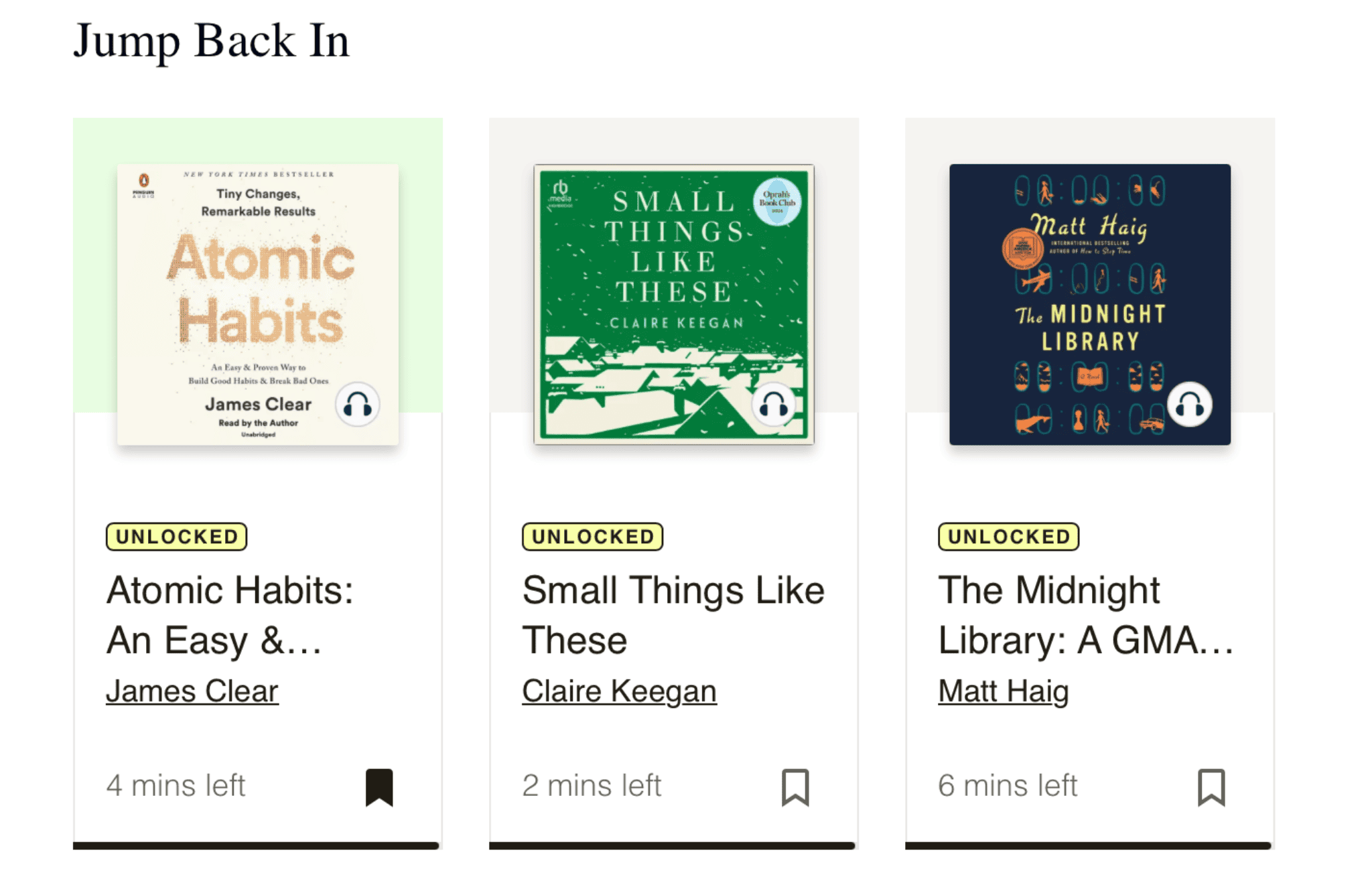The image size is (1372, 891).
Task: Click the bookmark outline icon on Small Things Like These
Action: click(796, 789)
